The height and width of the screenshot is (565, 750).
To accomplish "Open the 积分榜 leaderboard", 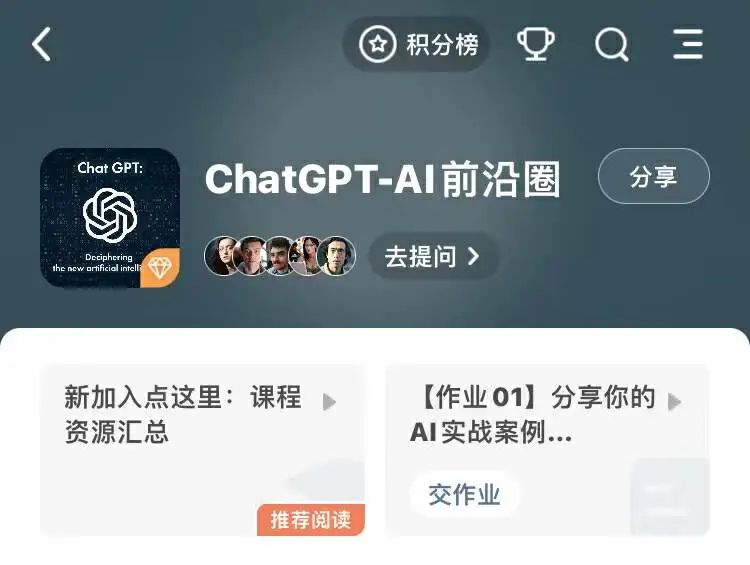I will tap(416, 44).
